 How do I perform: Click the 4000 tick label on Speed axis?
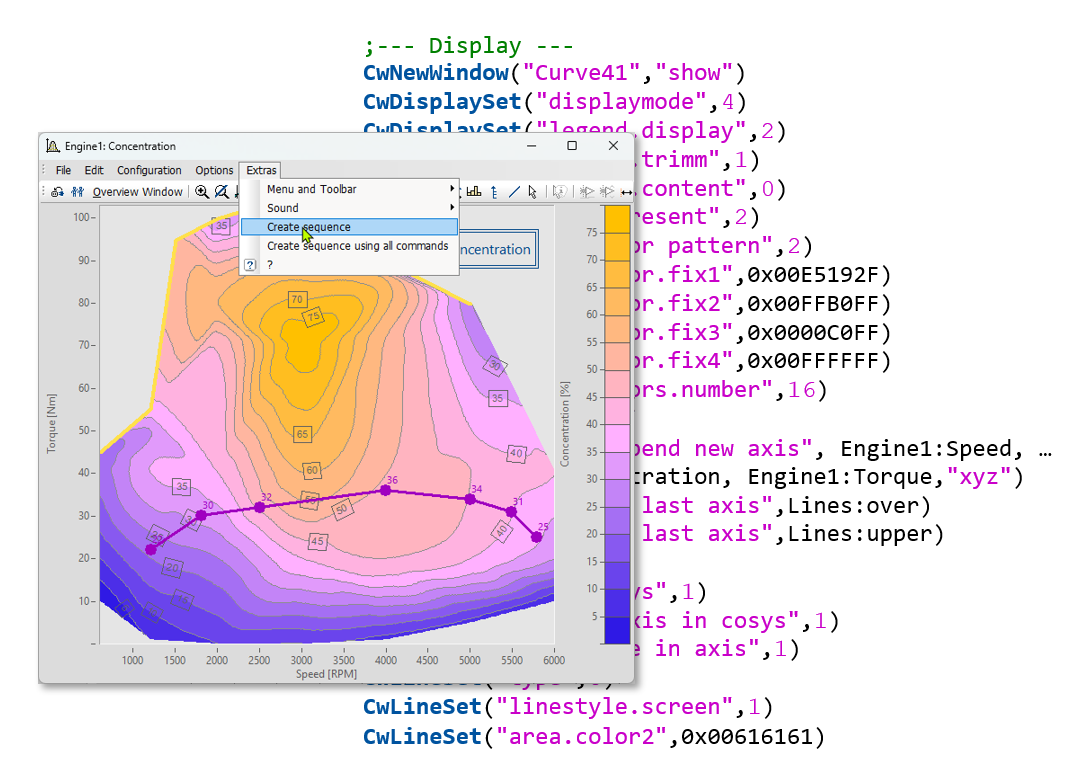(386, 660)
